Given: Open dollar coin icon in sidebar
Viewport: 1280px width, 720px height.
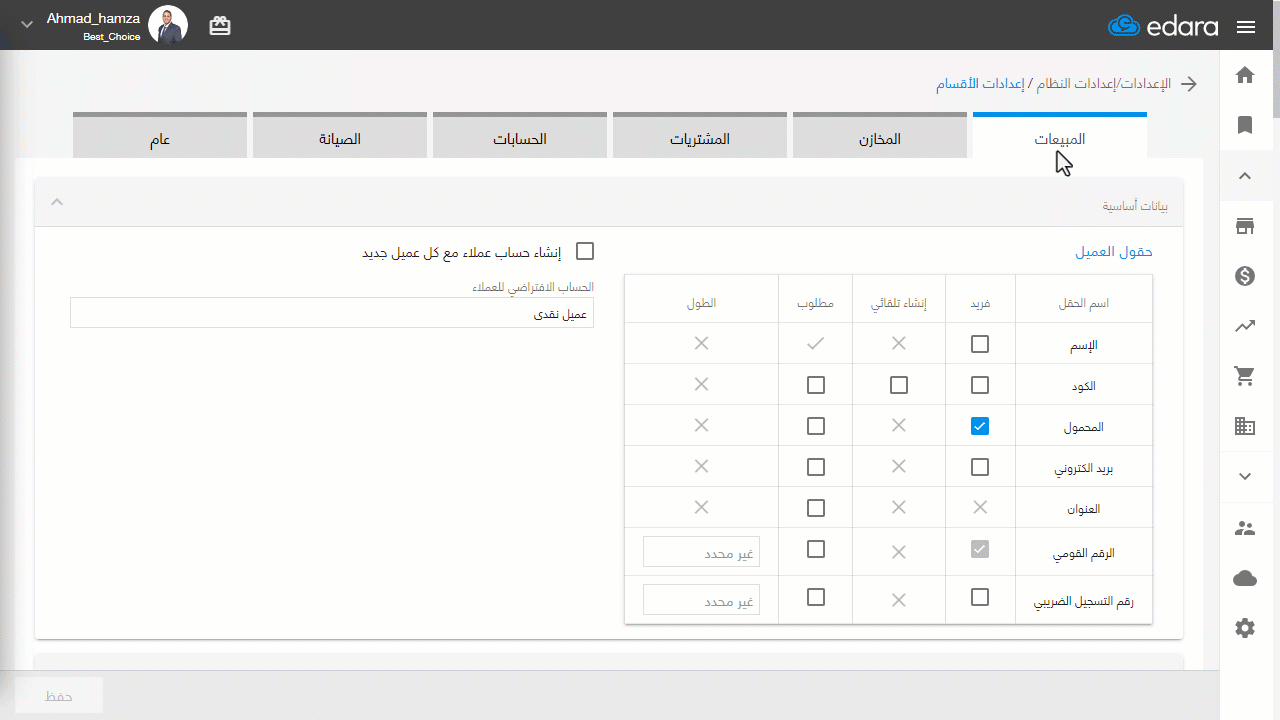Looking at the screenshot, I should [1245, 276].
